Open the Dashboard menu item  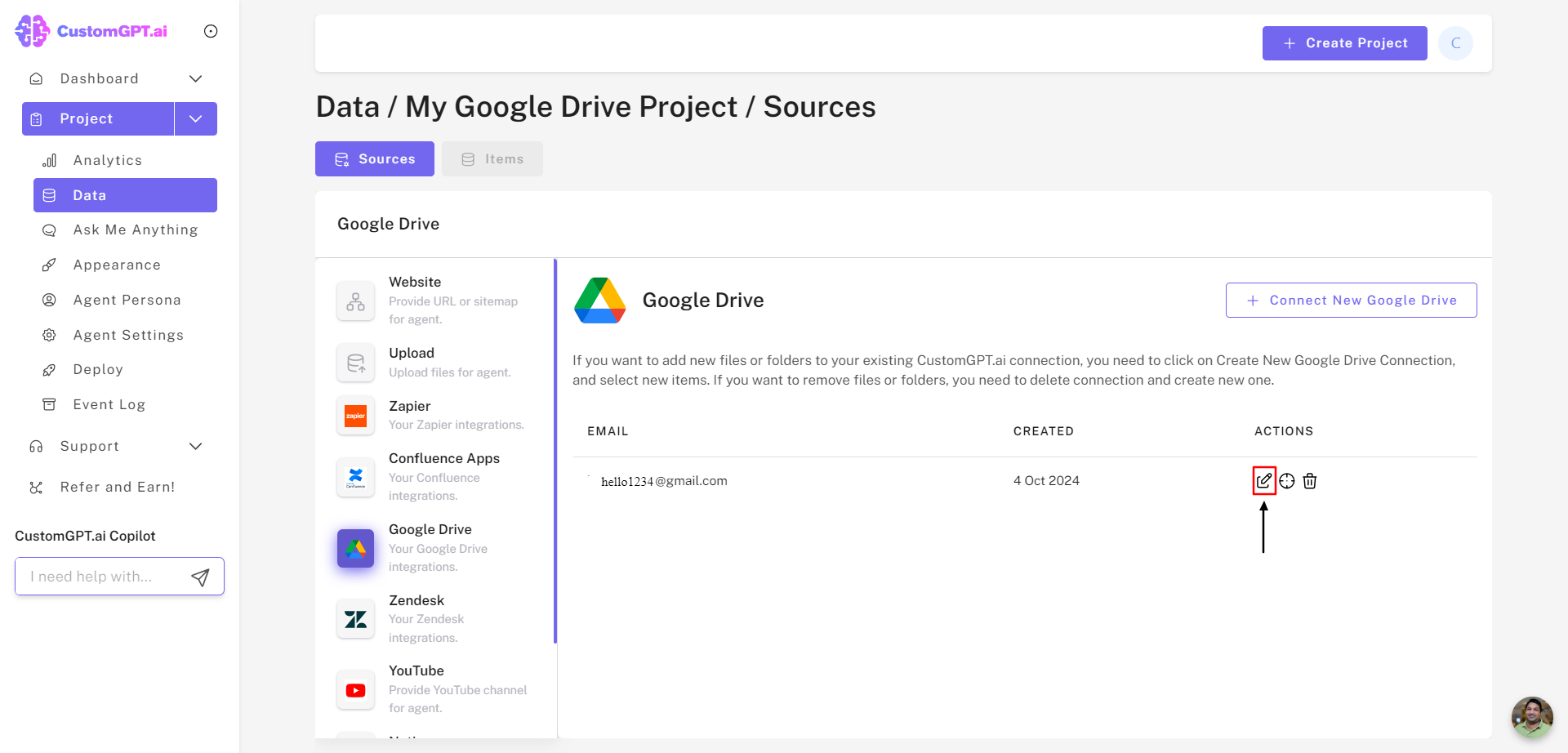click(99, 78)
